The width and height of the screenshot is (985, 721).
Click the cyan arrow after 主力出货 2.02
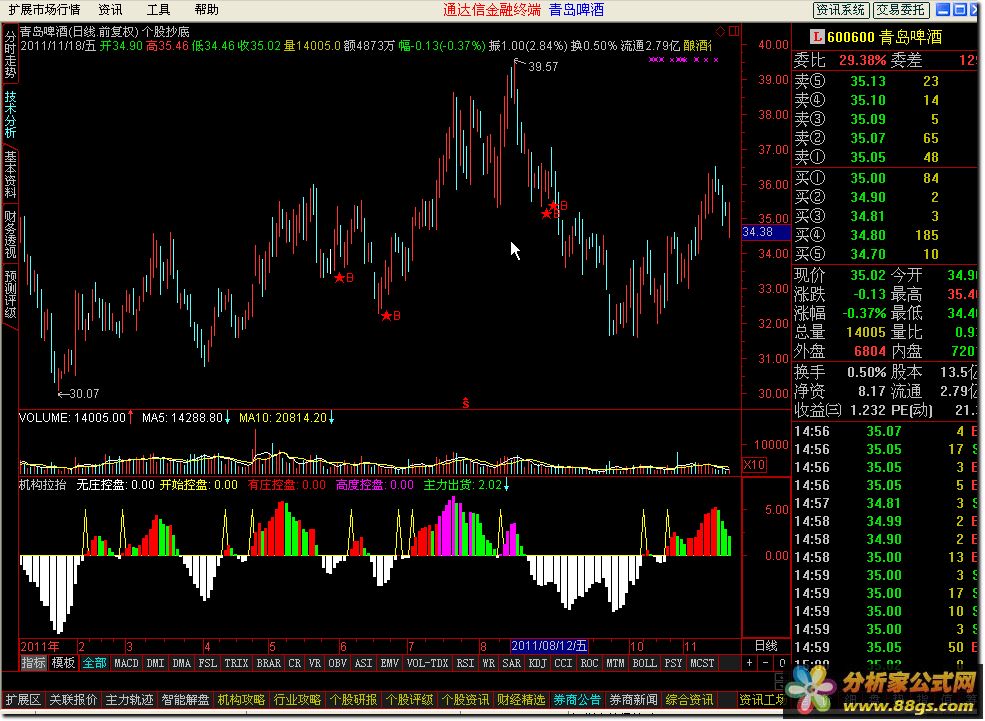coord(506,485)
